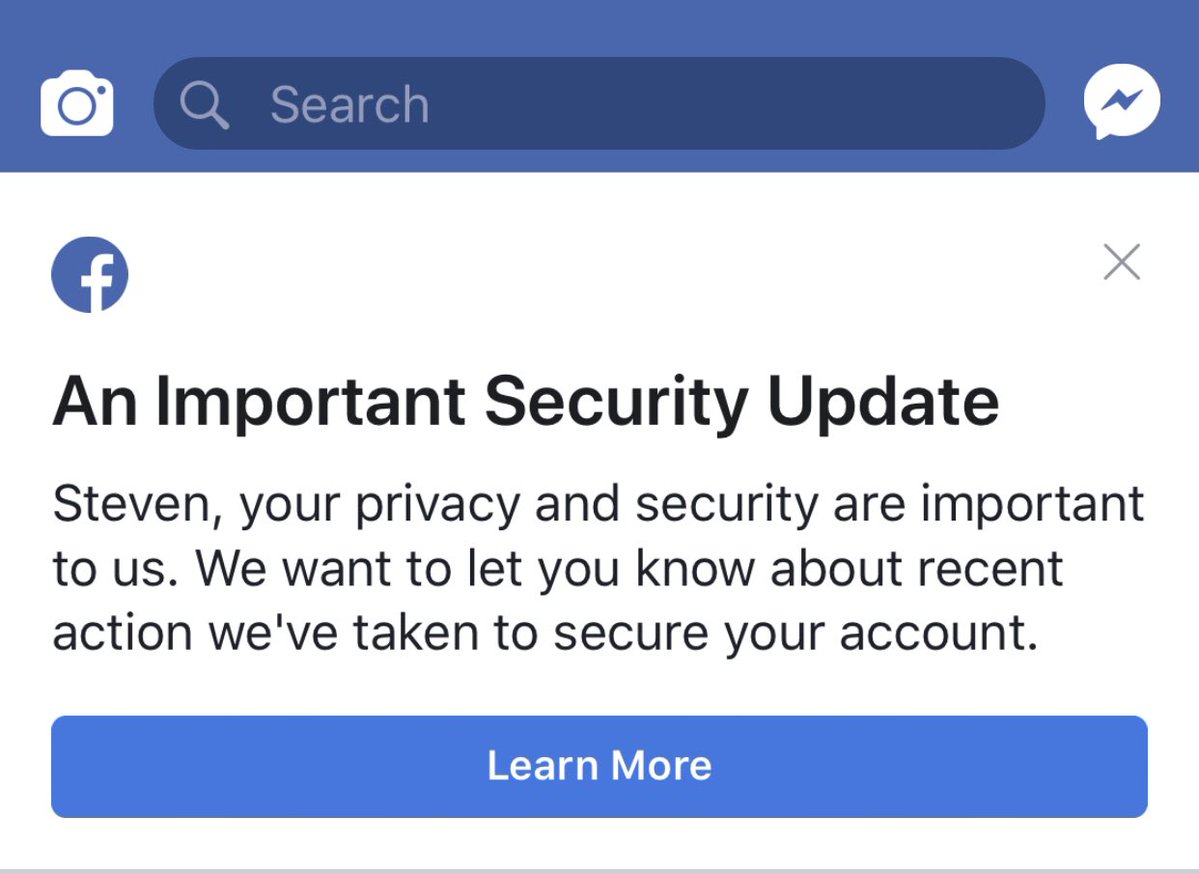Click the word "Security" in the title
The image size is (1199, 874).
tap(616, 402)
